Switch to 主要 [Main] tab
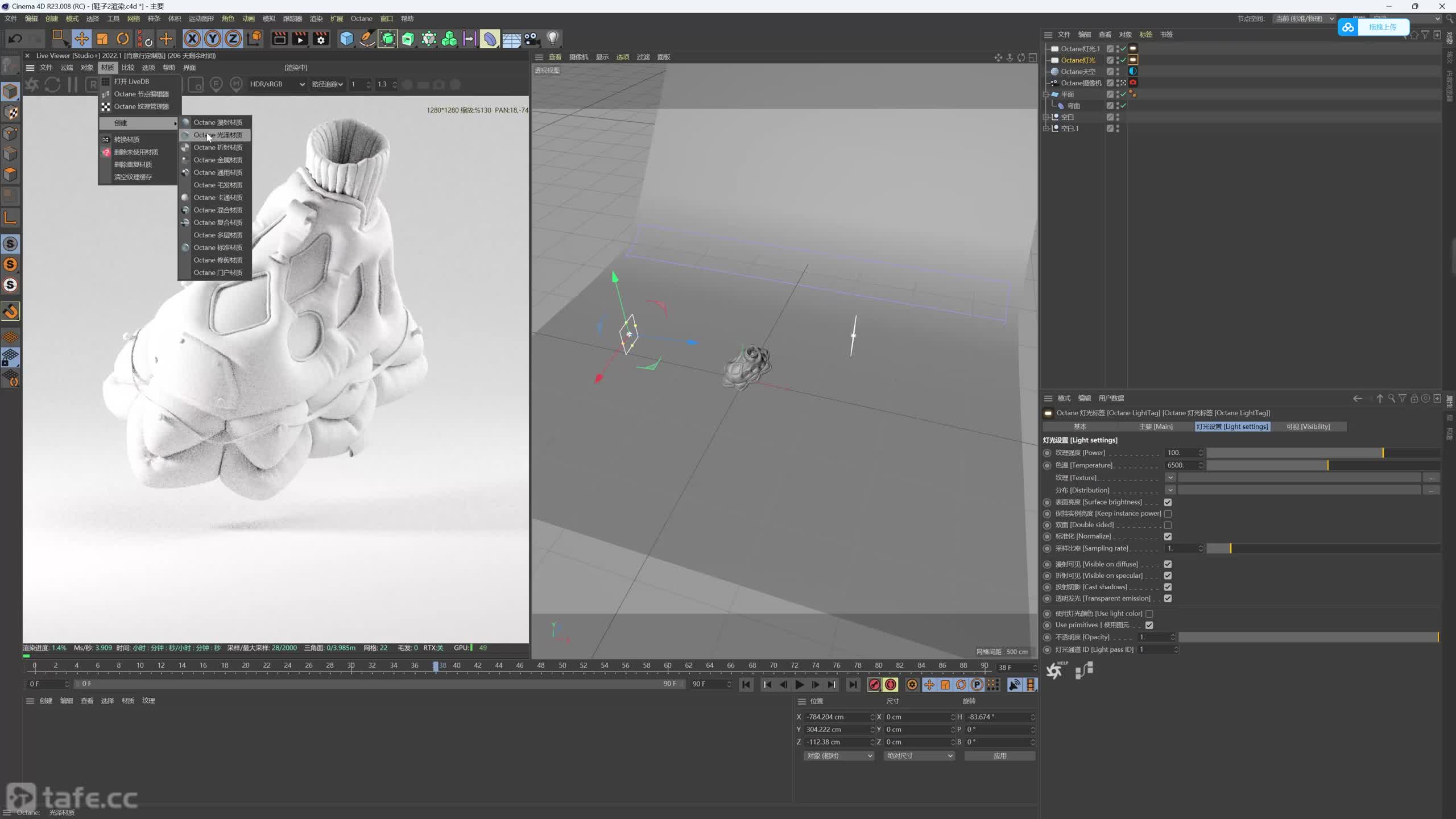 (x=1156, y=427)
